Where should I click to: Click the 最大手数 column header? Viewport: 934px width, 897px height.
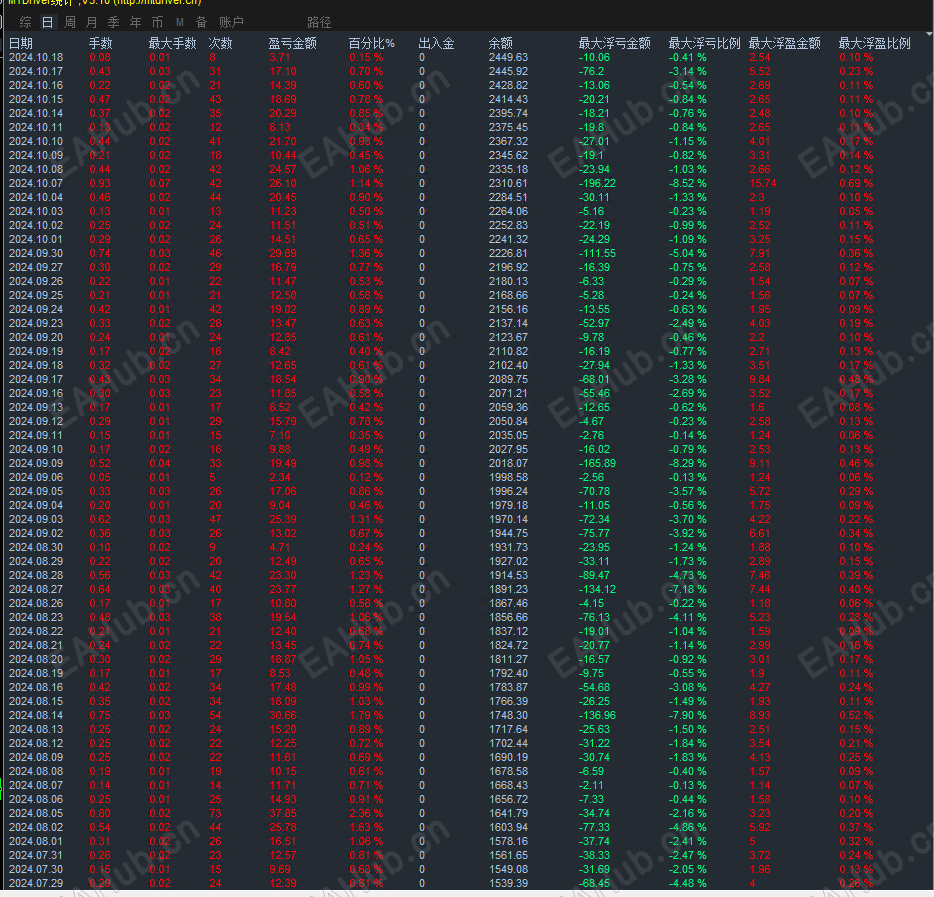click(172, 43)
